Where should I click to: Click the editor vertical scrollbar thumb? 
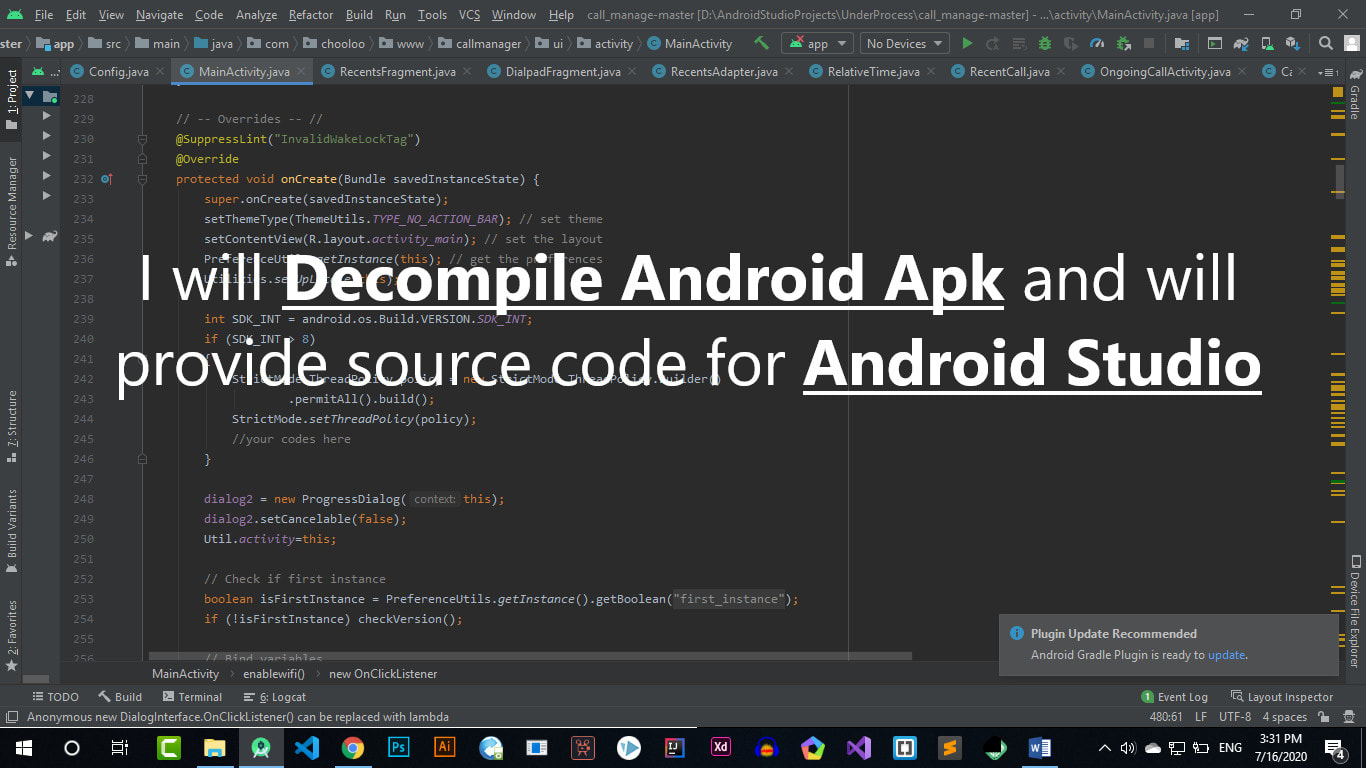click(x=1339, y=181)
